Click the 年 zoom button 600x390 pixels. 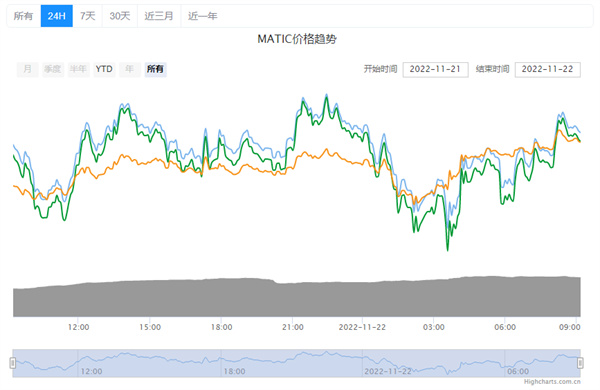click(130, 69)
